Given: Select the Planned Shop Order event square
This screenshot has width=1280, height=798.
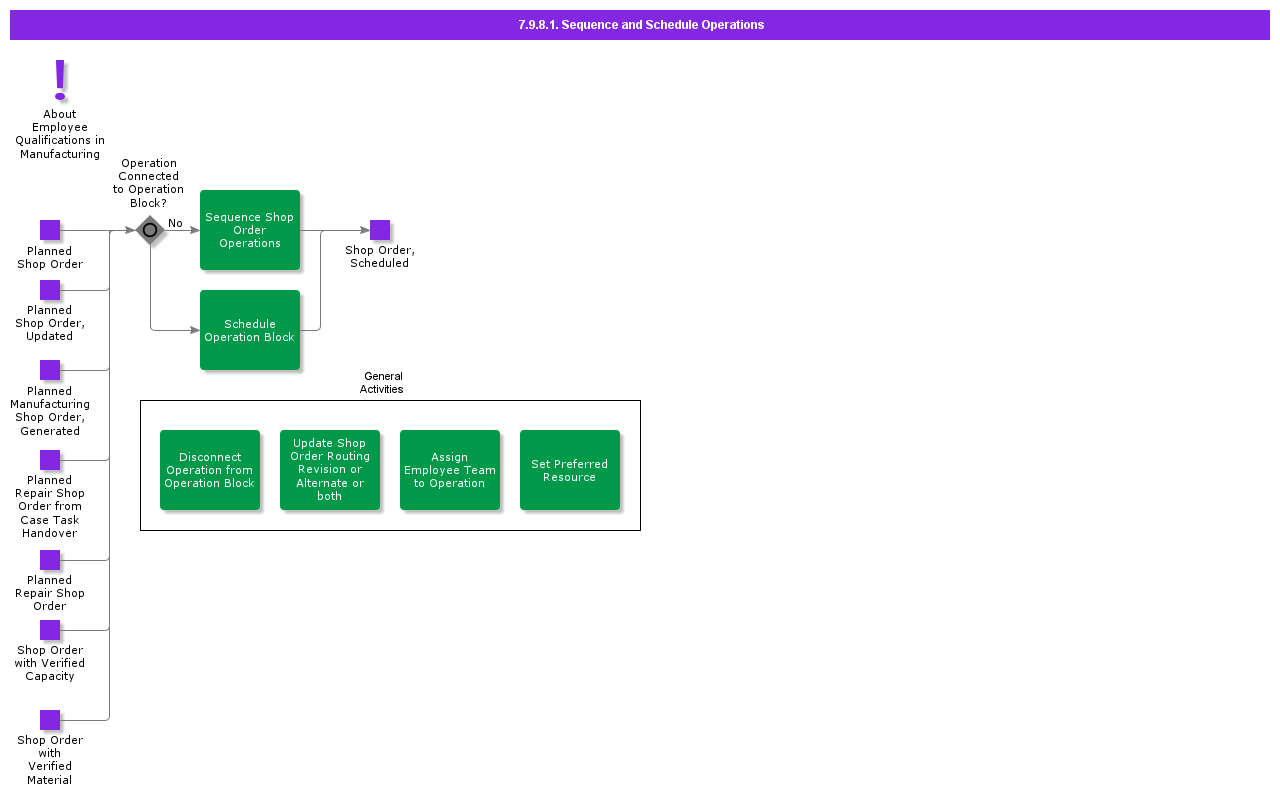Looking at the screenshot, I should 50,230.
